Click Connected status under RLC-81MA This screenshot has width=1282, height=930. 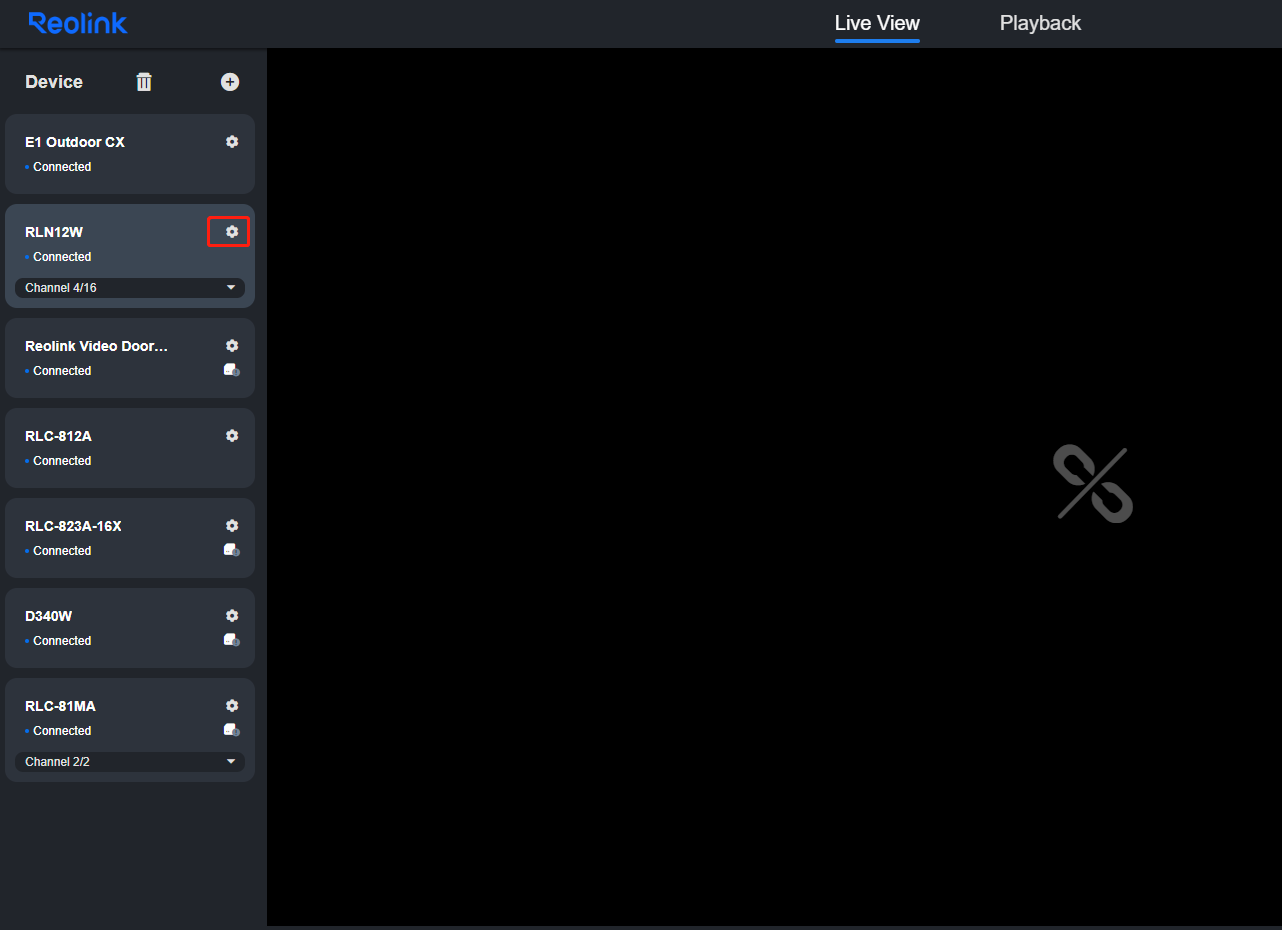pyautogui.click(x=62, y=731)
